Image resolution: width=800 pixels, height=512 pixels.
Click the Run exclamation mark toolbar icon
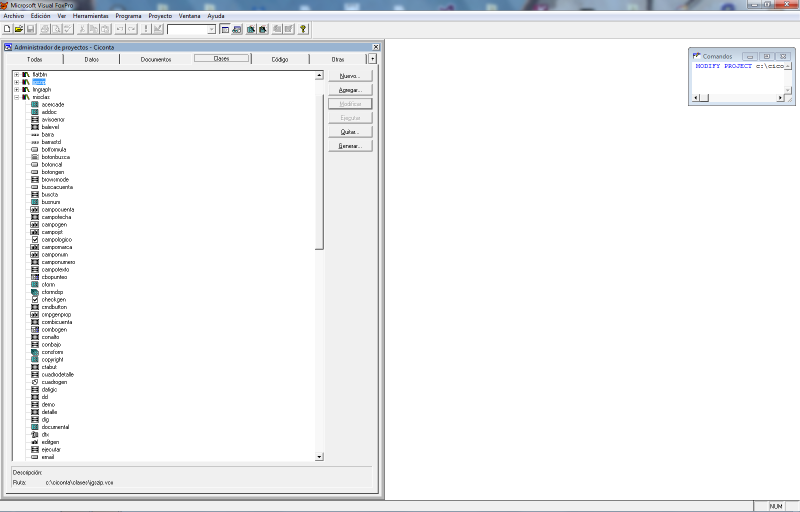point(146,29)
